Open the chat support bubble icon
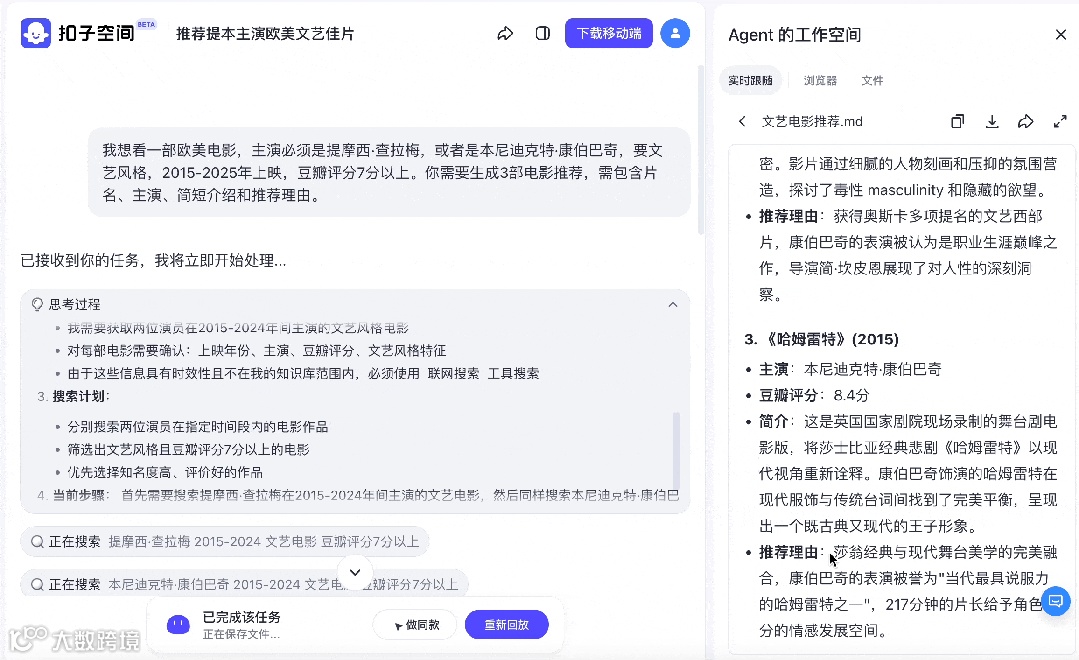 1056,601
